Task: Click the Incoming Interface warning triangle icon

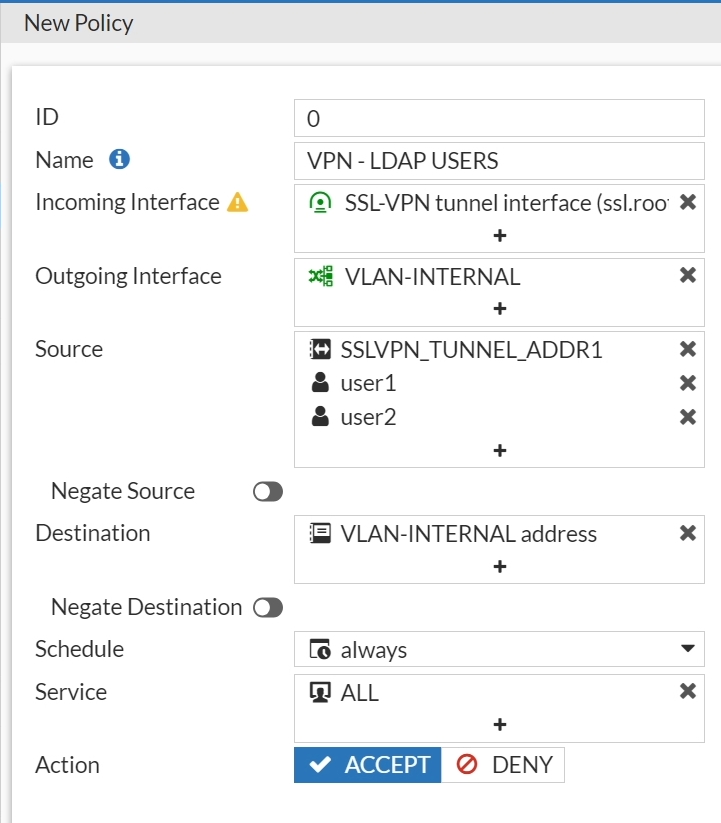Action: click(x=237, y=202)
